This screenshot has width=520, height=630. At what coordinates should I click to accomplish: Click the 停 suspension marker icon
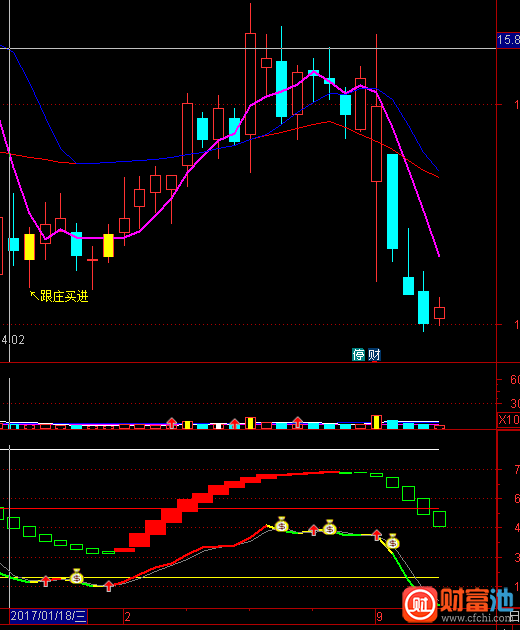[x=358, y=354]
